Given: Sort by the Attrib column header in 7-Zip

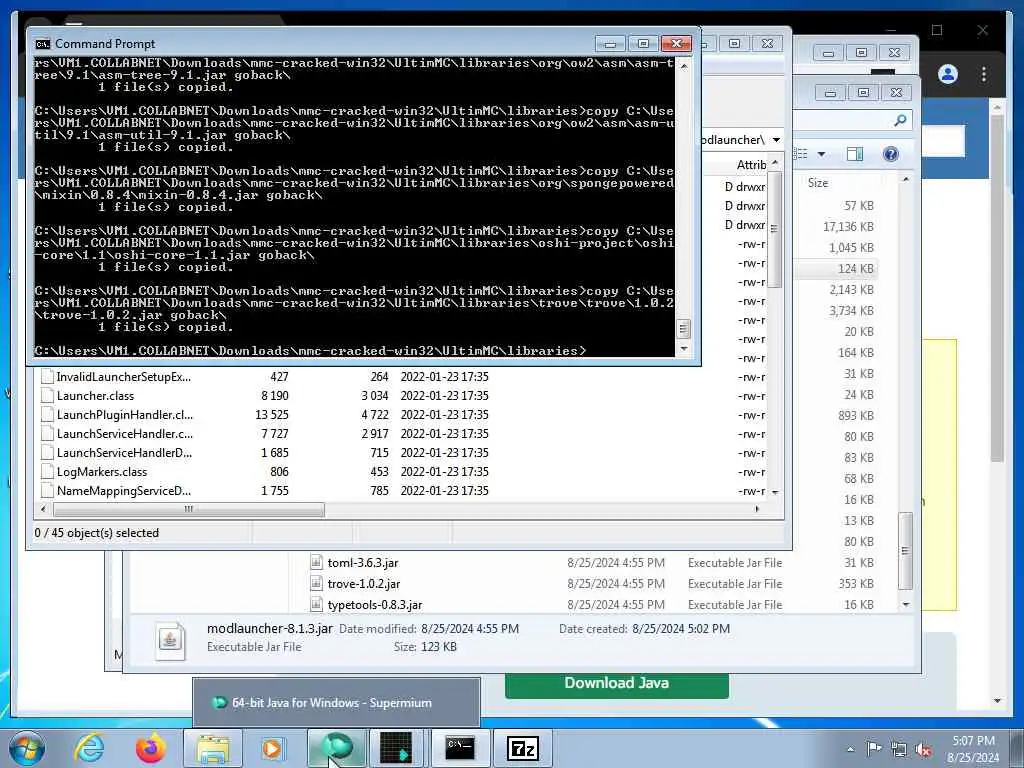Looking at the screenshot, I should tap(751, 165).
